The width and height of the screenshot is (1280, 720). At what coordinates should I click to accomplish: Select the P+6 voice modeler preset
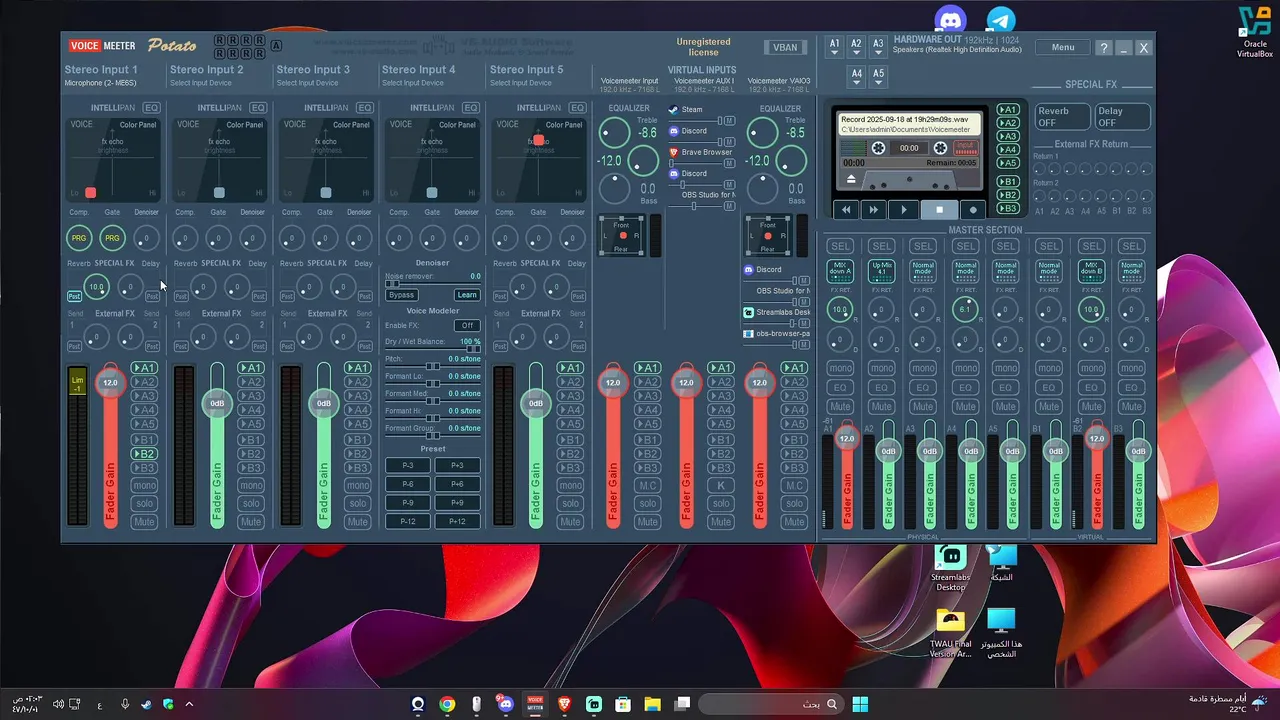[457, 484]
